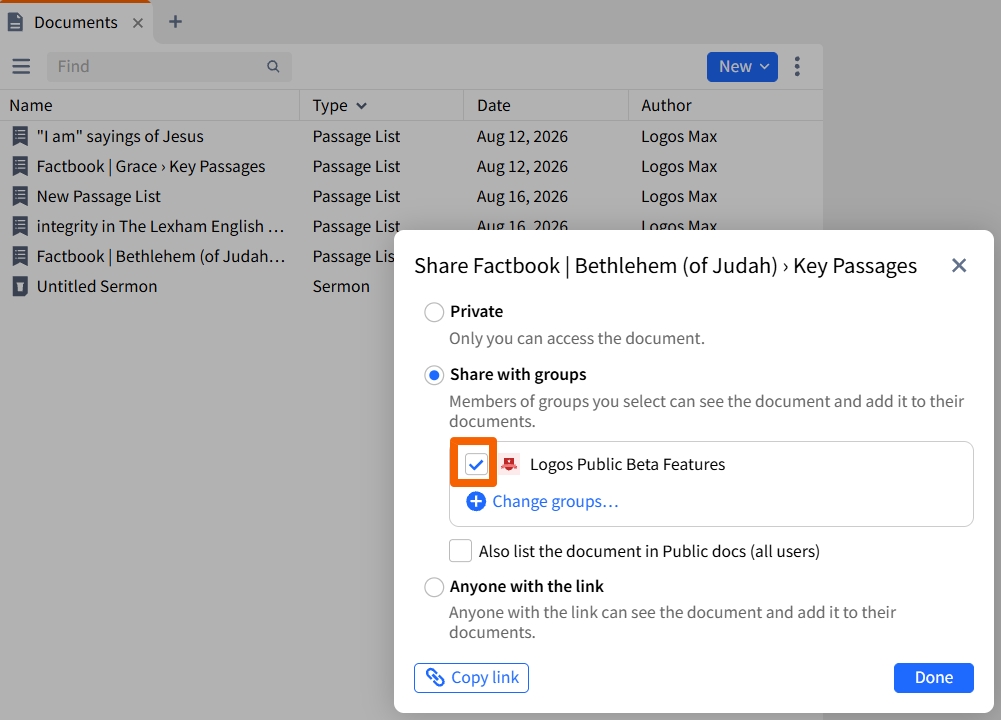
Task: Select Anyone with the link radio option
Action: coord(434,587)
